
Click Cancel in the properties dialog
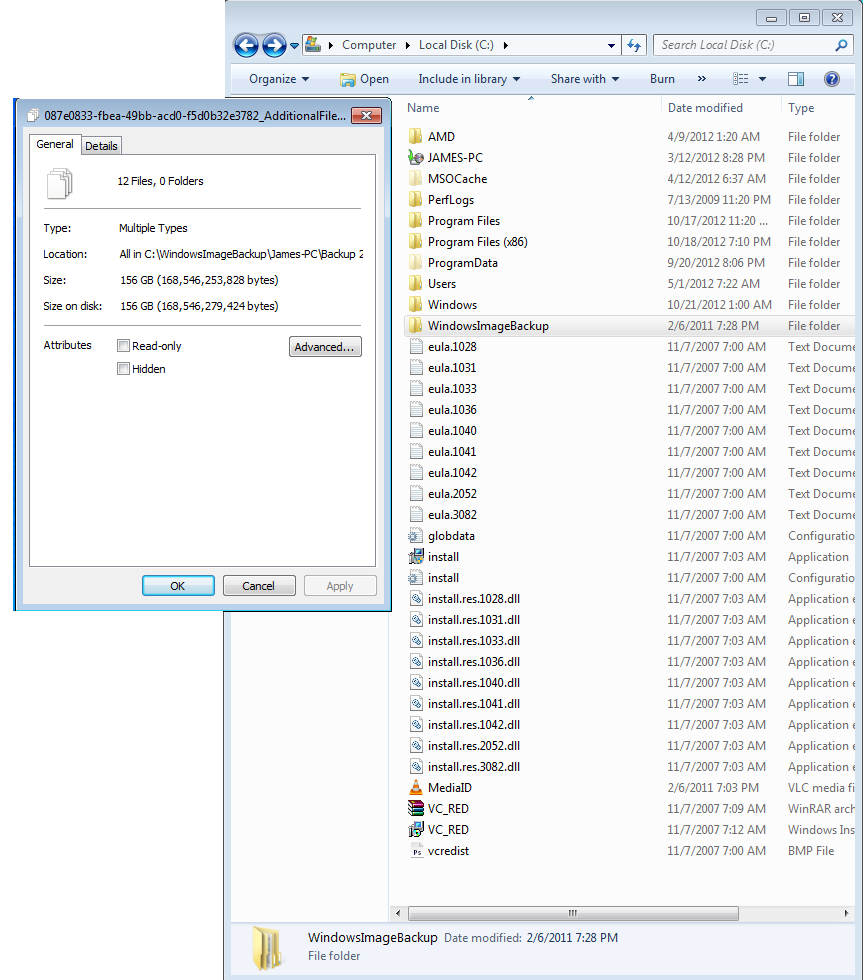(259, 586)
